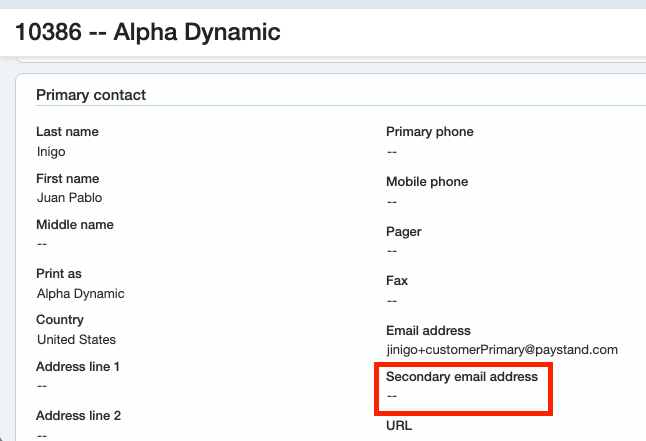Viewport: 646px width, 441px height.
Task: Click the empty value under Address line 1
Action: 42,386
